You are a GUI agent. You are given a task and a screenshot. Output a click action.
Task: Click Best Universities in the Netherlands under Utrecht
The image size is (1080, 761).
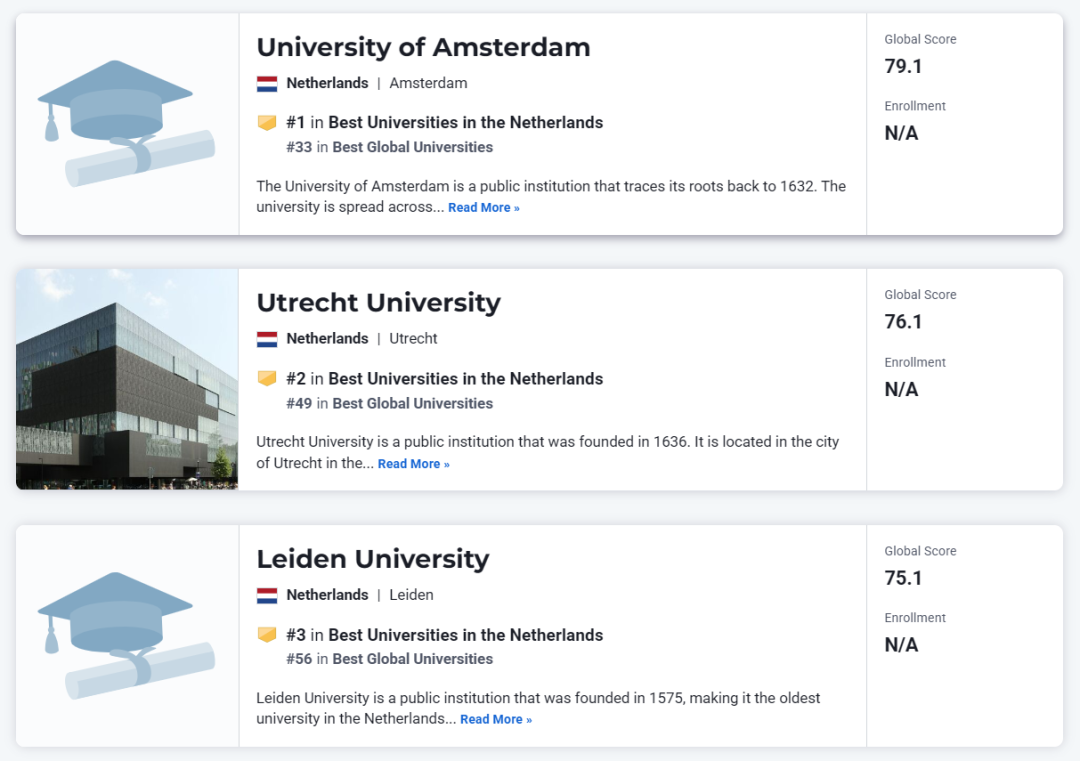[x=465, y=379]
